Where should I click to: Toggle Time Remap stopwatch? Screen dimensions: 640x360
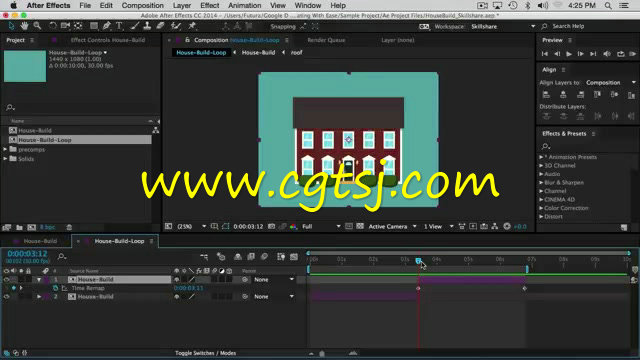tap(56, 288)
